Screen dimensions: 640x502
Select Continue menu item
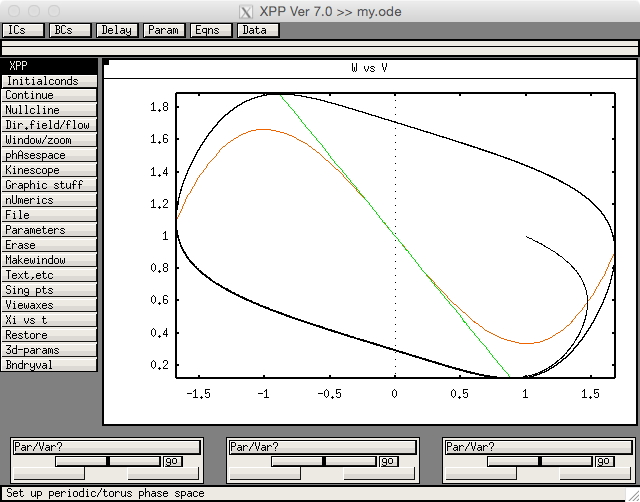click(x=49, y=95)
